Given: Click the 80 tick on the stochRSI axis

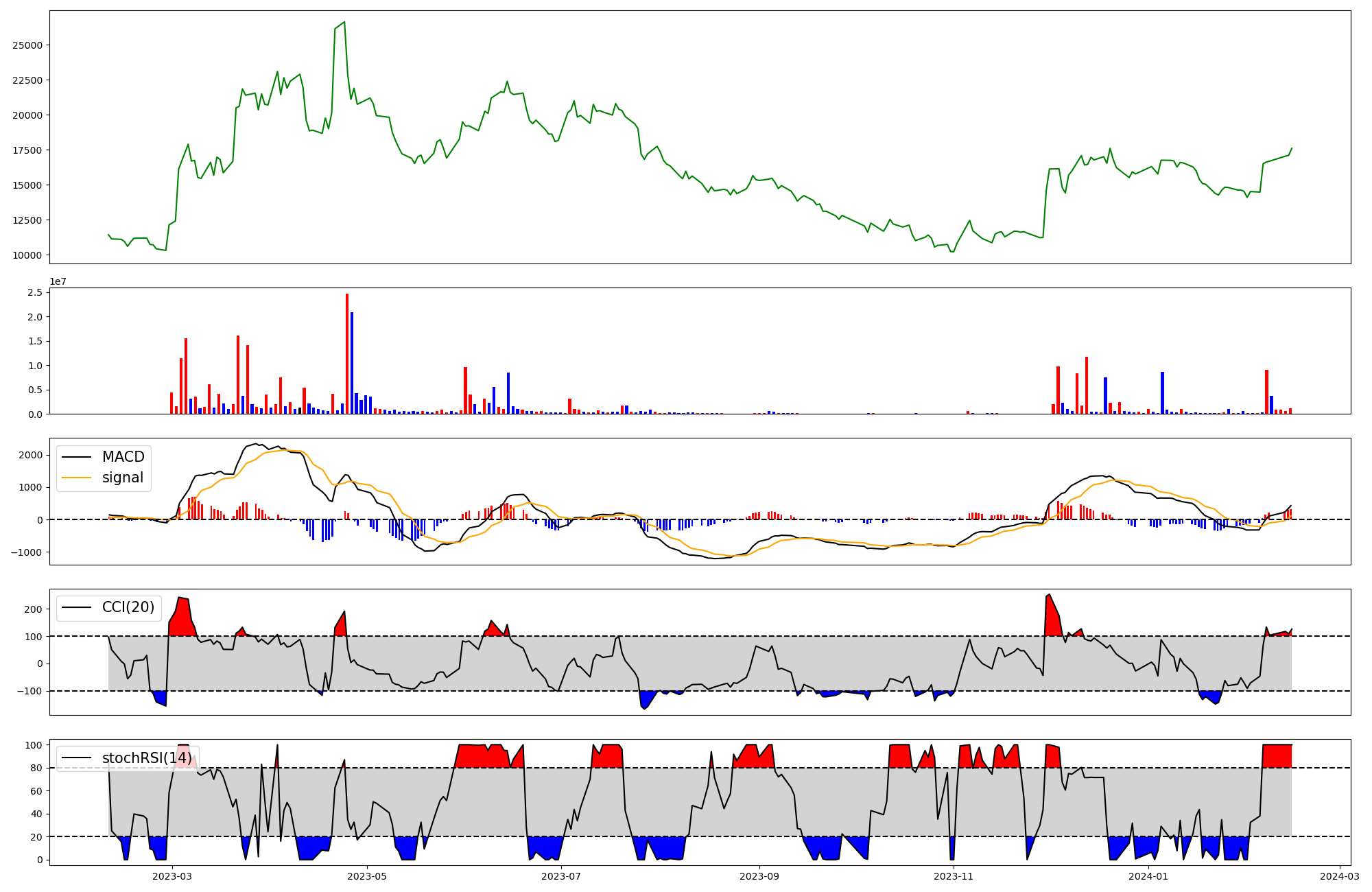Looking at the screenshot, I should point(38,768).
